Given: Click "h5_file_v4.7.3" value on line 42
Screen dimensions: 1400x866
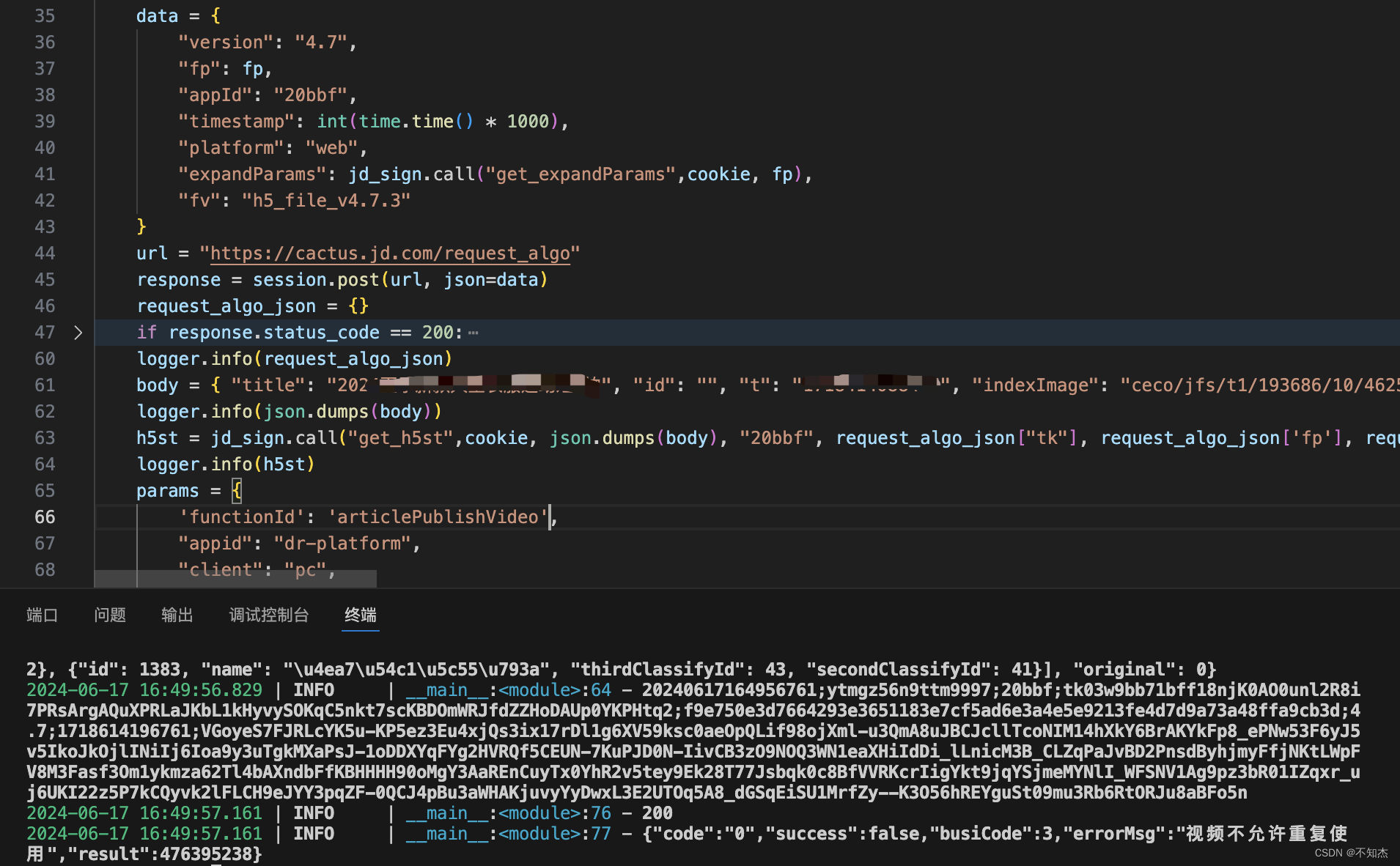Looking at the screenshot, I should click(x=326, y=201).
